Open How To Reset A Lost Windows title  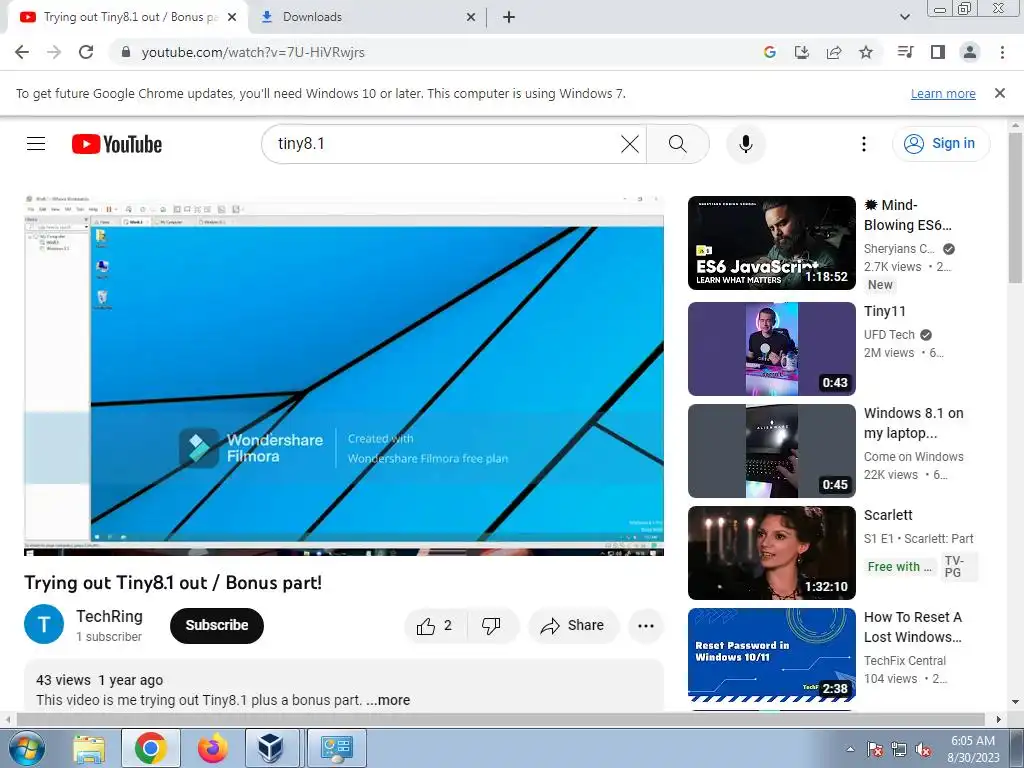[913, 627]
